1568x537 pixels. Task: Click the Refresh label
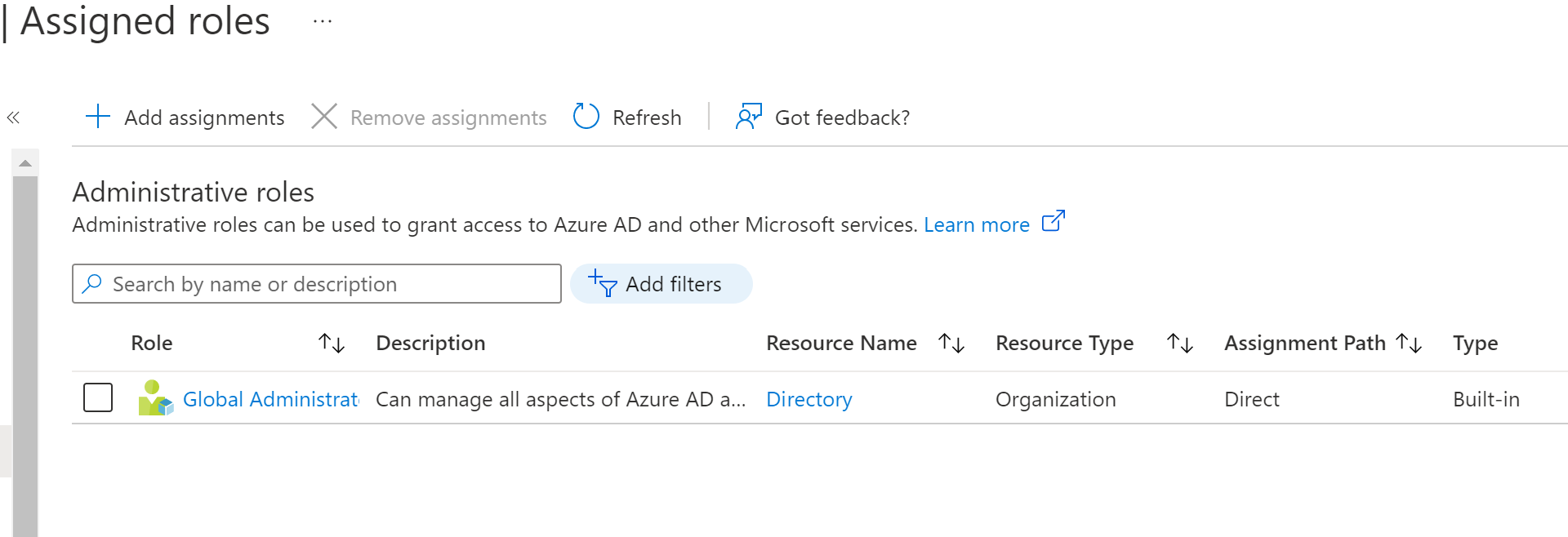(647, 118)
